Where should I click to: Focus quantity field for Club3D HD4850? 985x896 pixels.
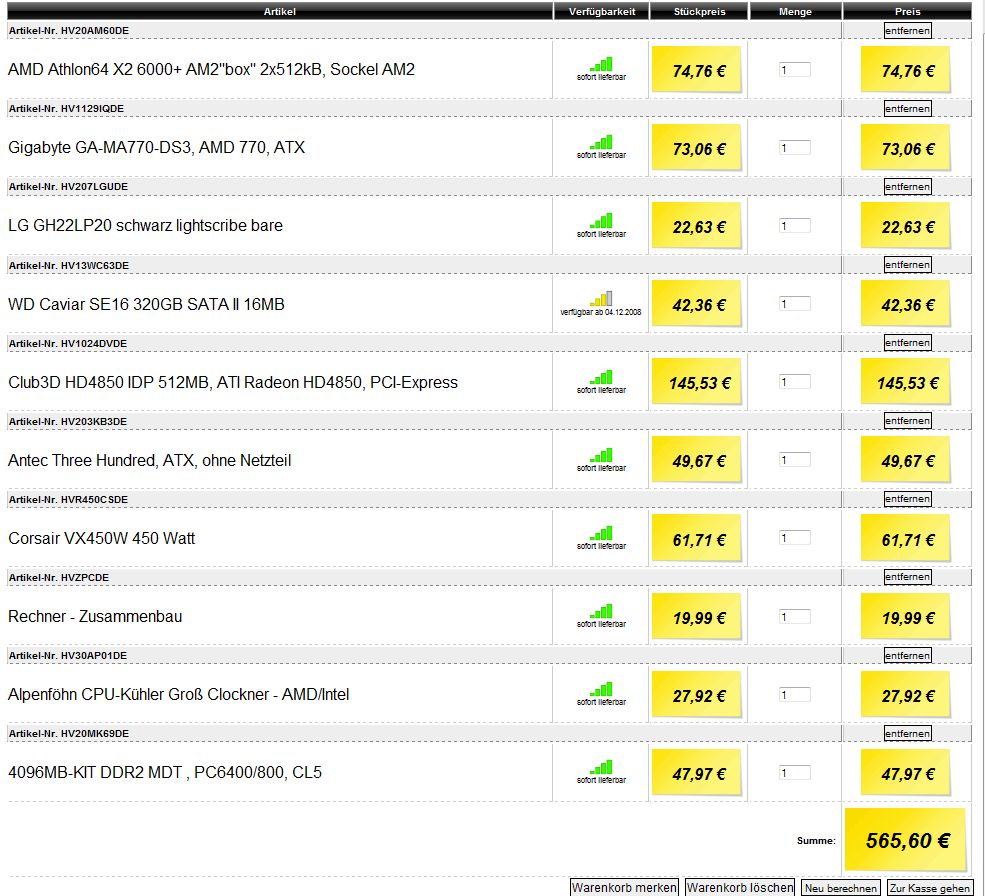pyautogui.click(x=795, y=382)
